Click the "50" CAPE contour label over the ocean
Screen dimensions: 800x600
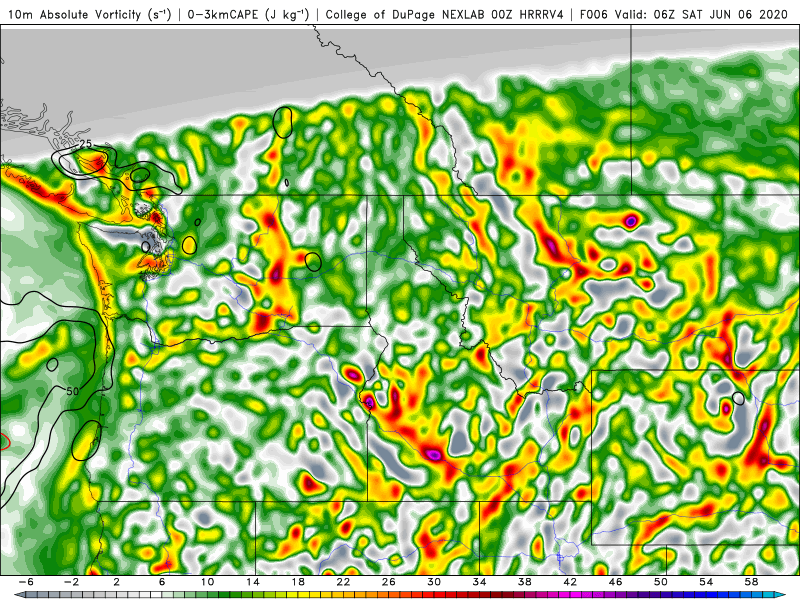click(72, 391)
